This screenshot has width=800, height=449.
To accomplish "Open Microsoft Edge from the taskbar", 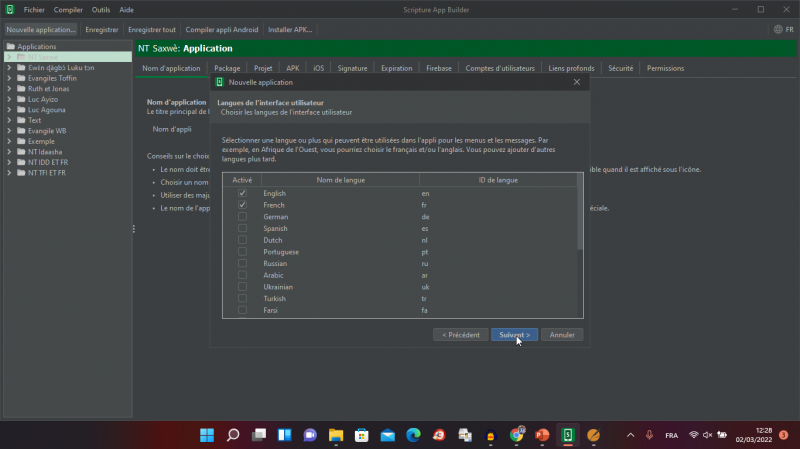I will click(413, 435).
